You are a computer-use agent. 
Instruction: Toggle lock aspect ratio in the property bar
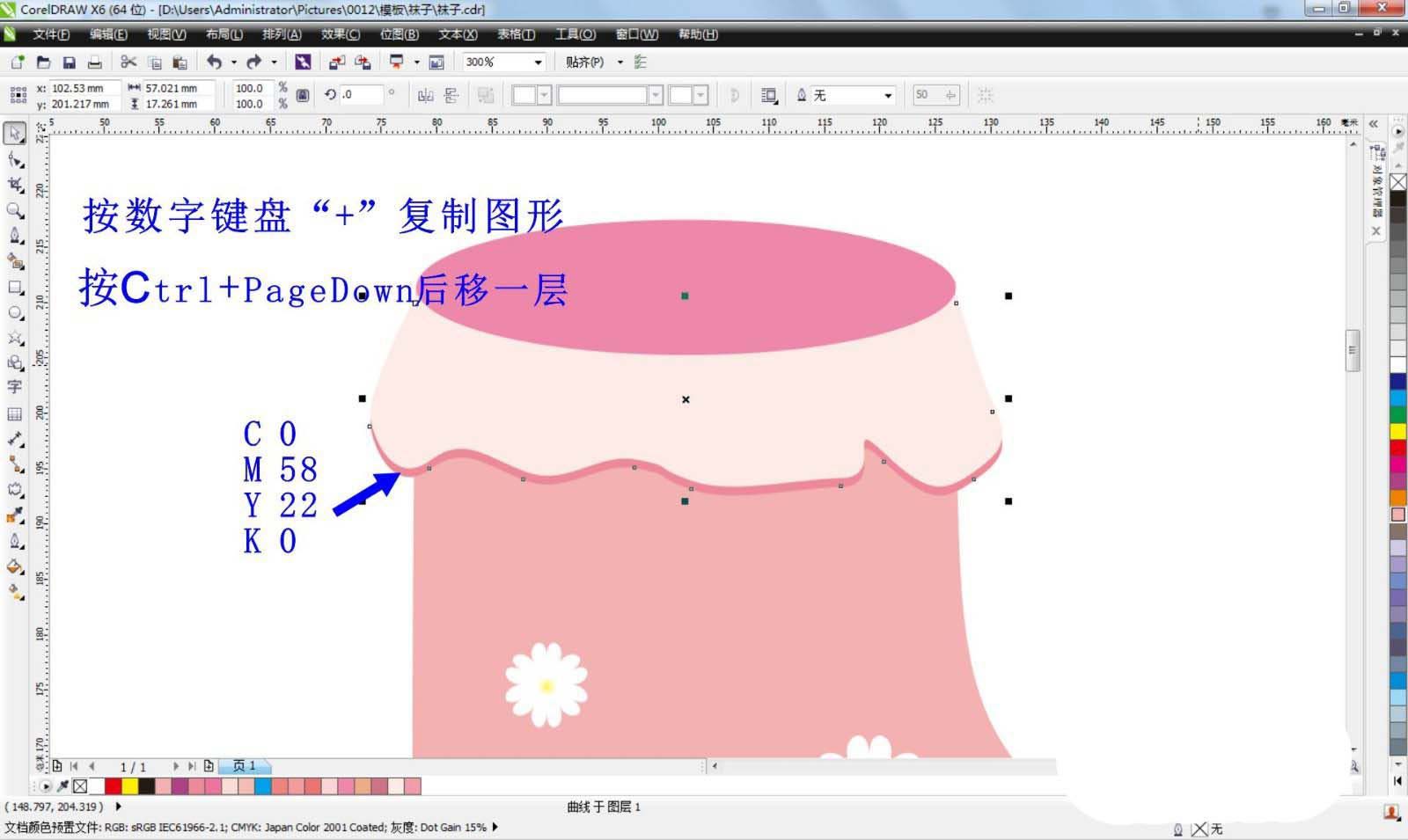pyautogui.click(x=301, y=93)
